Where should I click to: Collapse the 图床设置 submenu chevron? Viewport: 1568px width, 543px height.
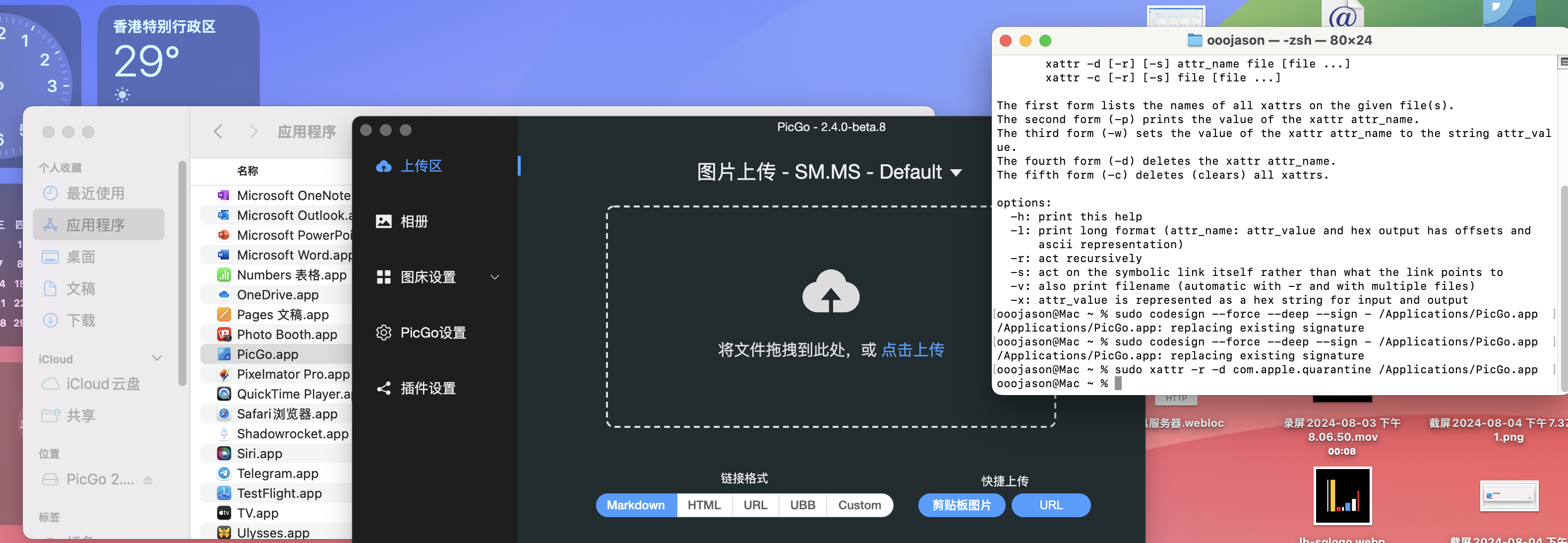pyautogui.click(x=494, y=277)
